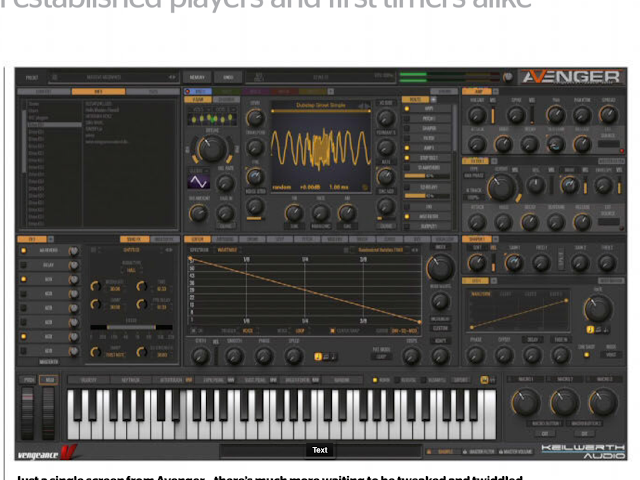Image resolution: width=640 pixels, height=480 pixels.
Task: Click the keyboard view icon right of Chord
Action: pyautogui.click(x=484, y=380)
